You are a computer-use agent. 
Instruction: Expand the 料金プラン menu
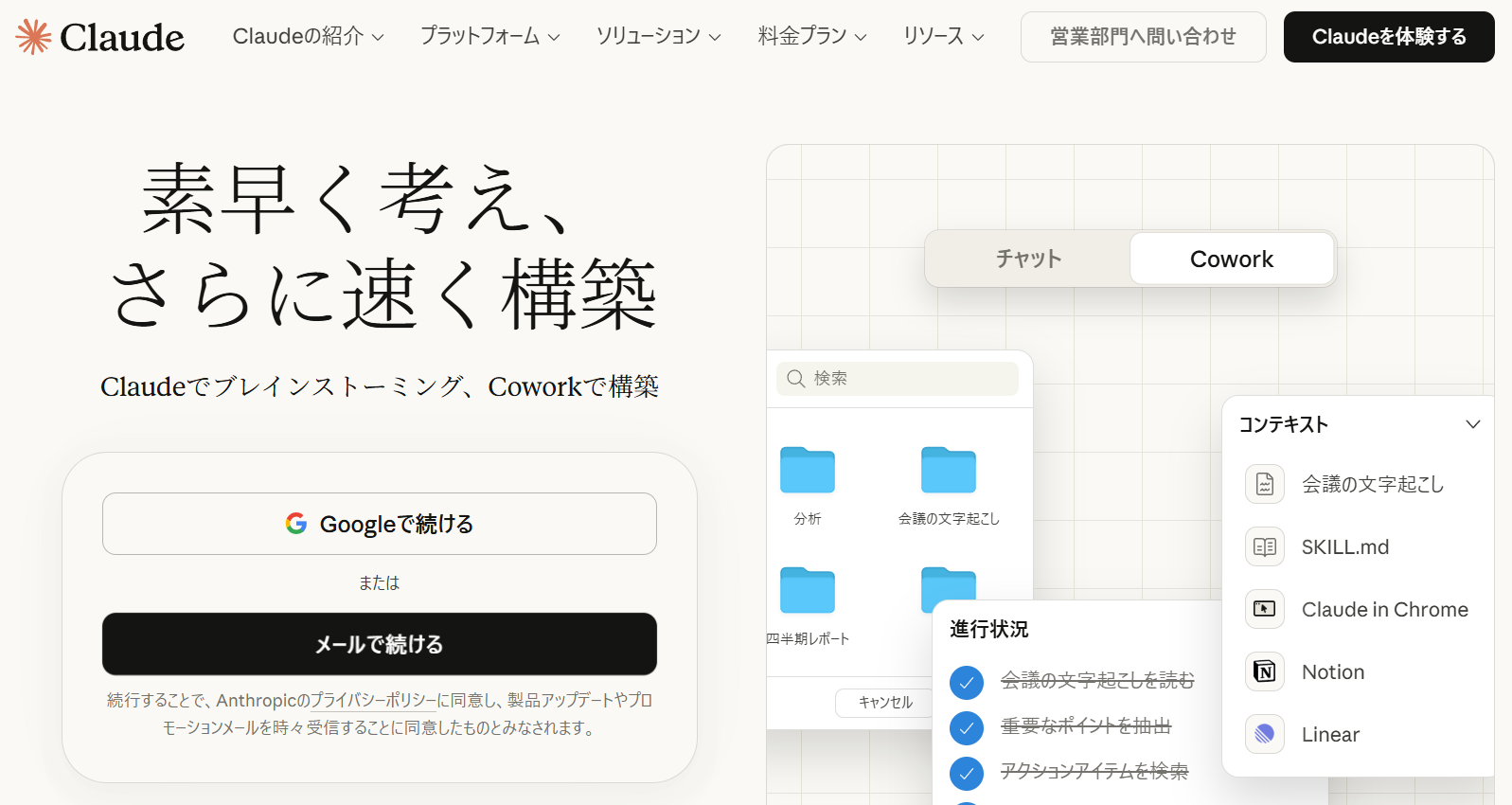tap(812, 37)
